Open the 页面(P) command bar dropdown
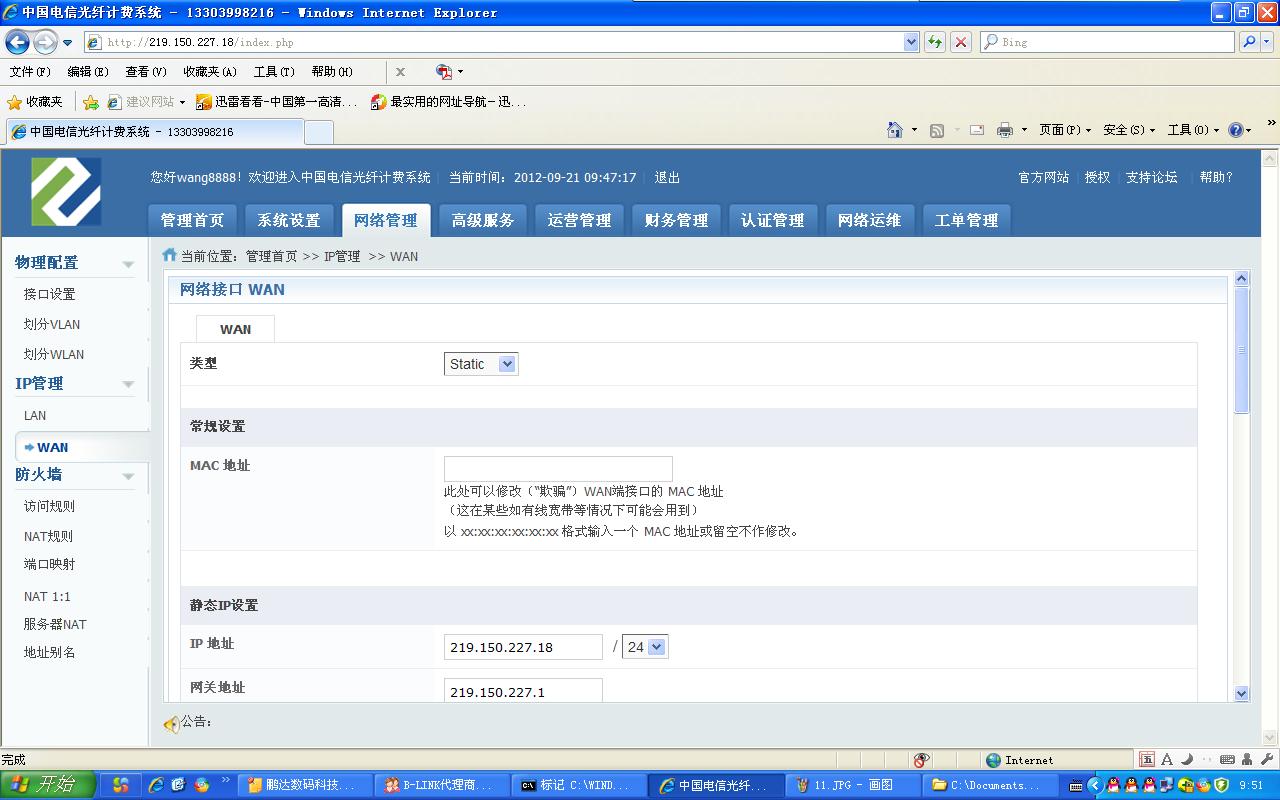The image size is (1280, 800). (1065, 130)
